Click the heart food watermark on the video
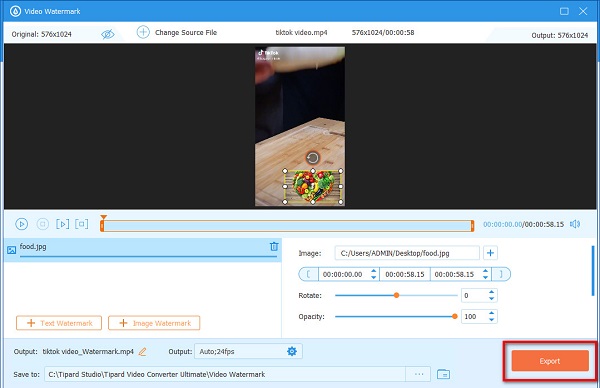This screenshot has width=600, height=388. (x=313, y=186)
